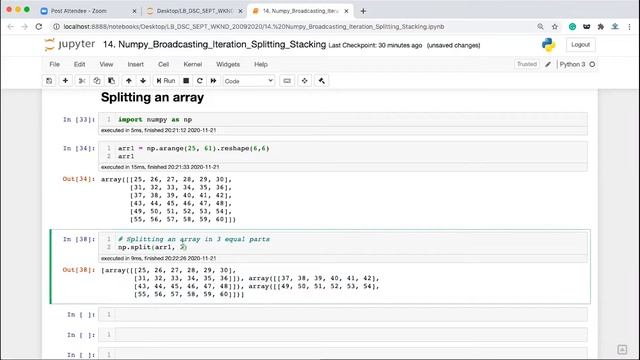Open the File menu

[55, 64]
